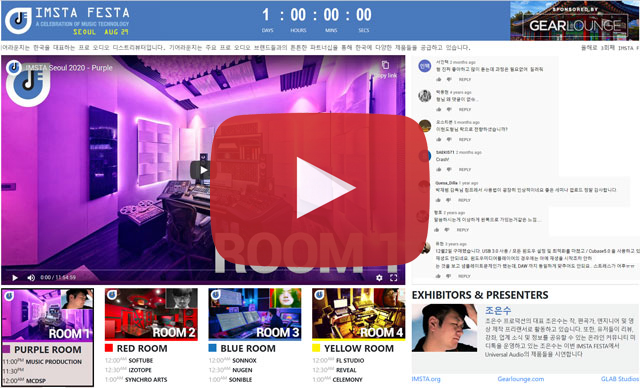Dislike the second comment with thumbs down
Viewport: 640px width, 388px height.
(x=449, y=109)
